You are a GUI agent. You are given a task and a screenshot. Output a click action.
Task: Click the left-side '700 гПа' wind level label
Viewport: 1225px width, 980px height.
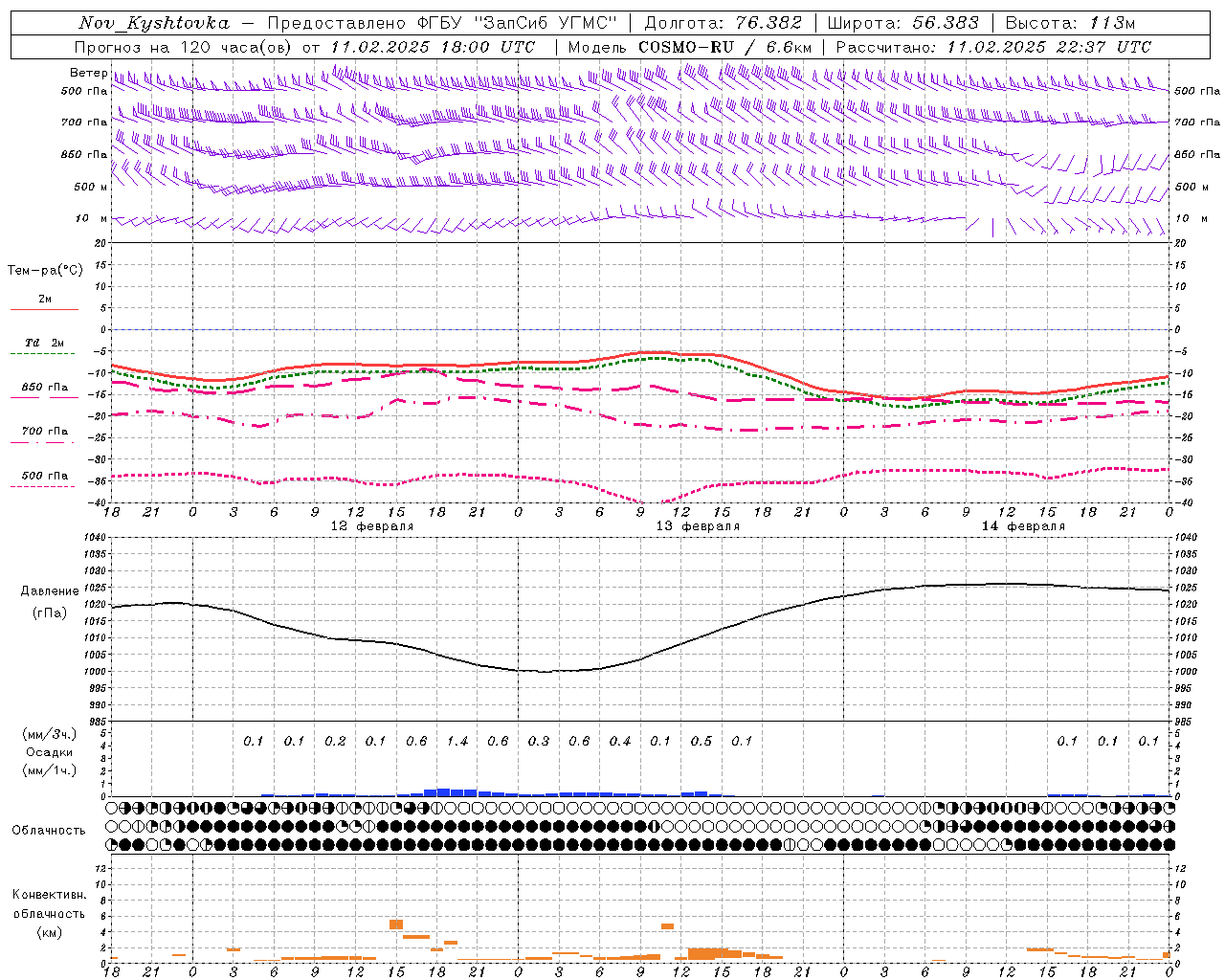coord(84,122)
